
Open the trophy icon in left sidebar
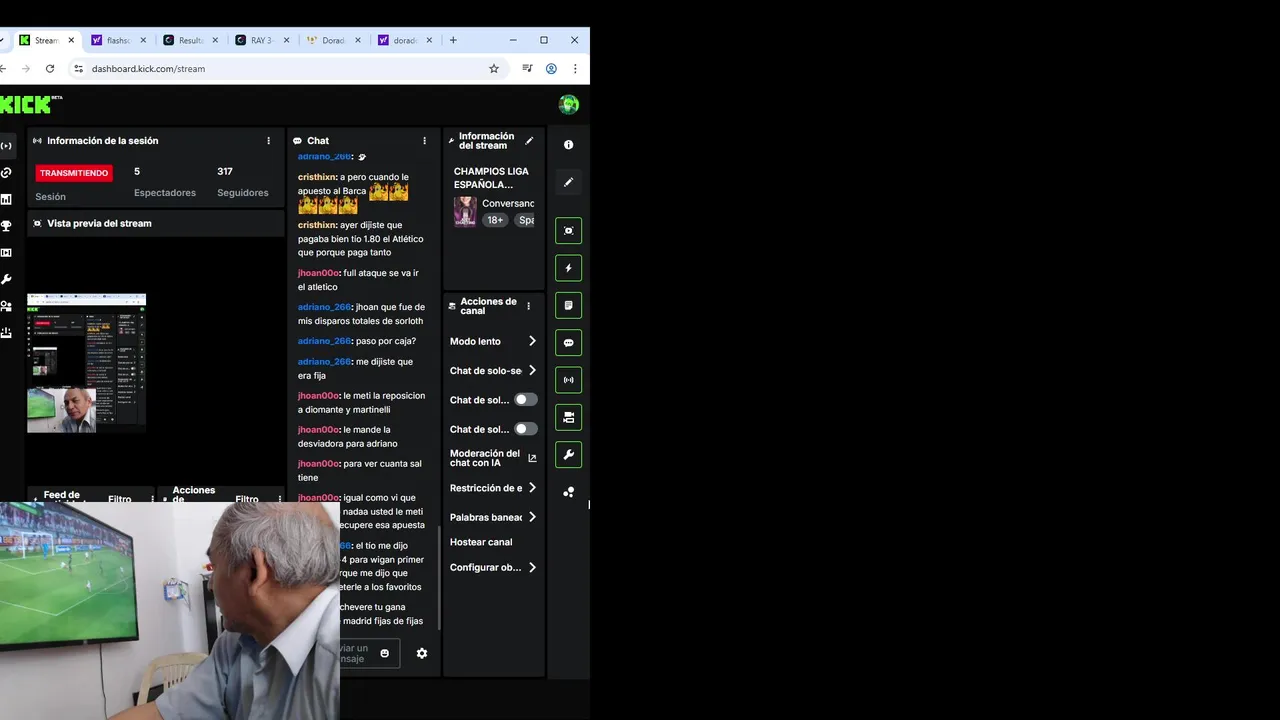(6, 226)
